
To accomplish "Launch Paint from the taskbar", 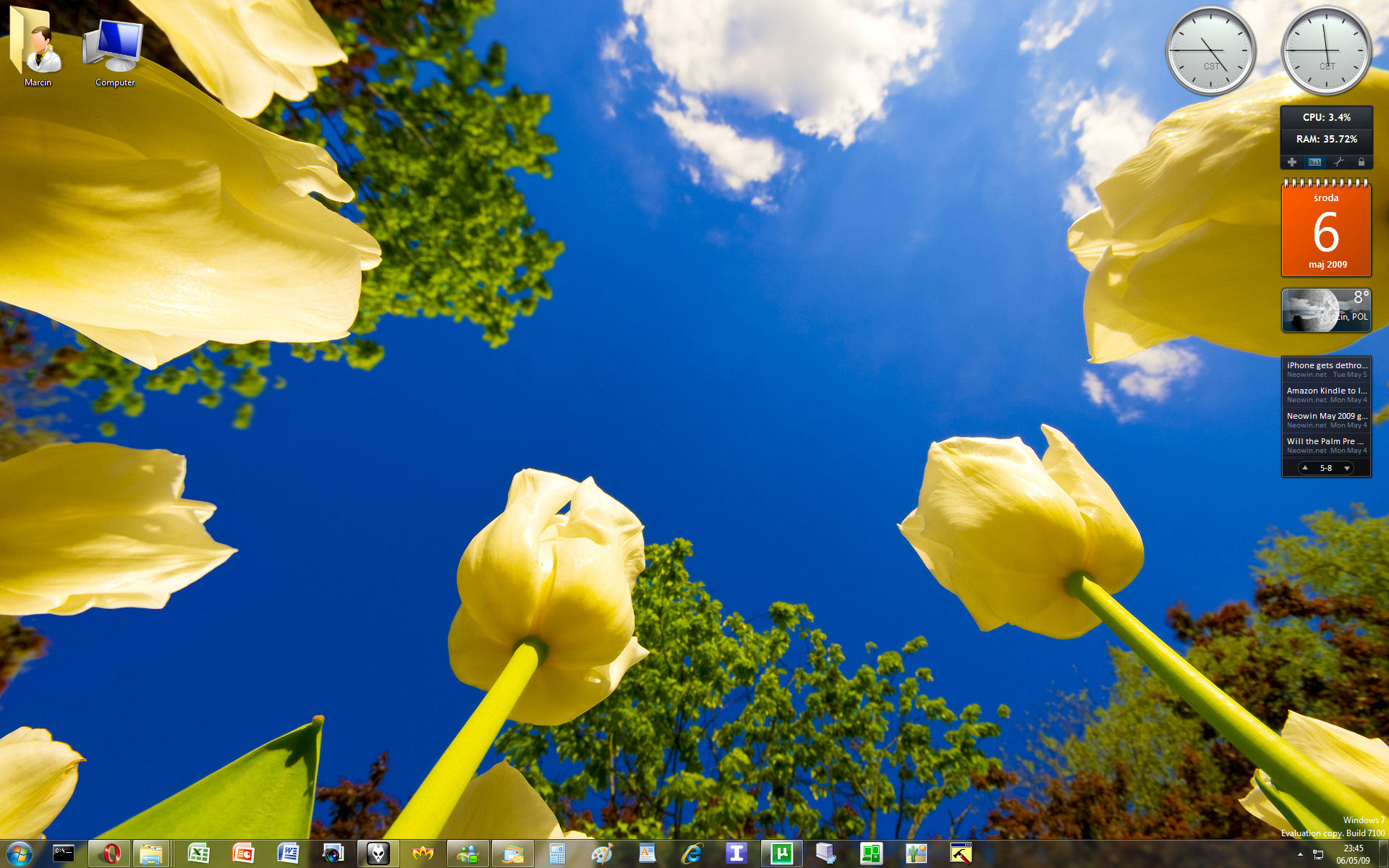I will tap(601, 854).
